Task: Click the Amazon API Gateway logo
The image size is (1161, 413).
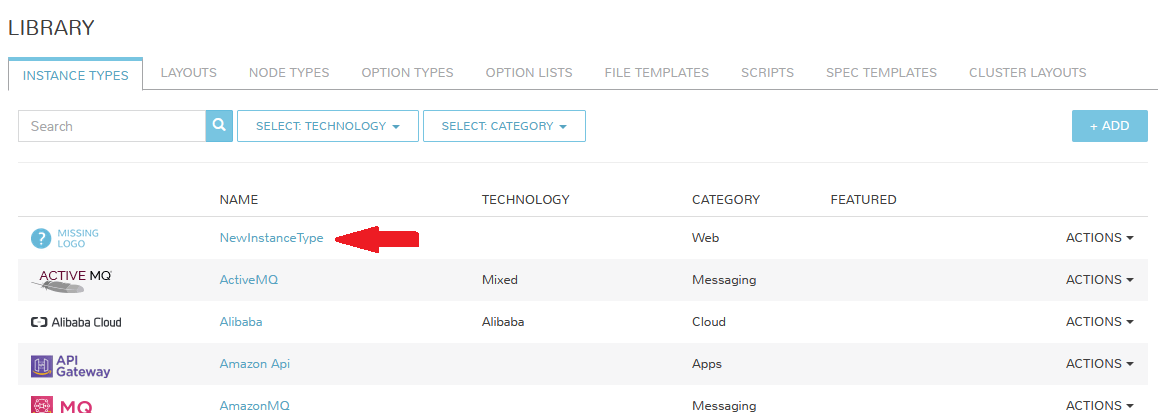Action: 71,365
